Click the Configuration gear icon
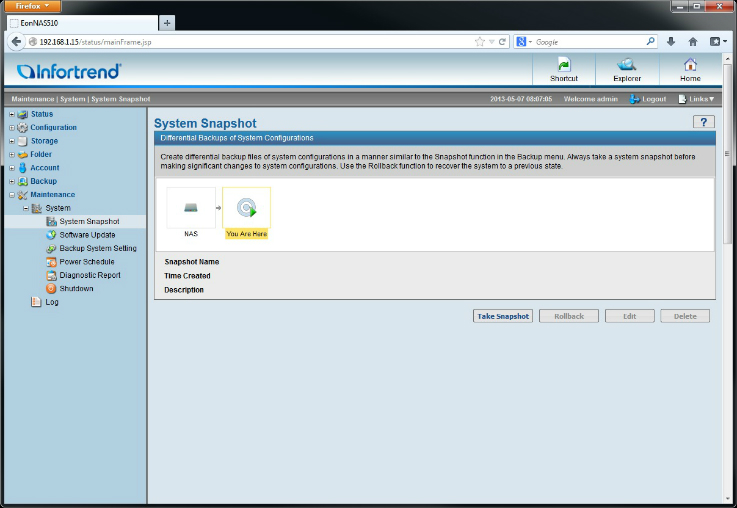 point(22,128)
